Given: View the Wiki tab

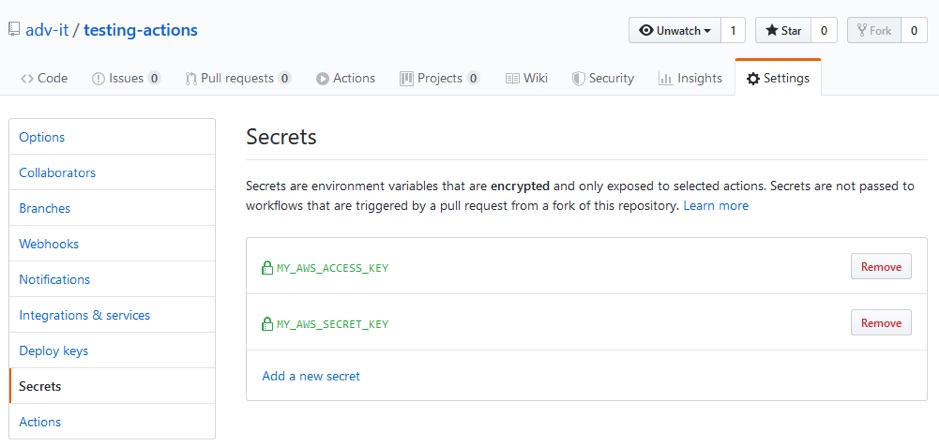Looking at the screenshot, I should point(526,78).
